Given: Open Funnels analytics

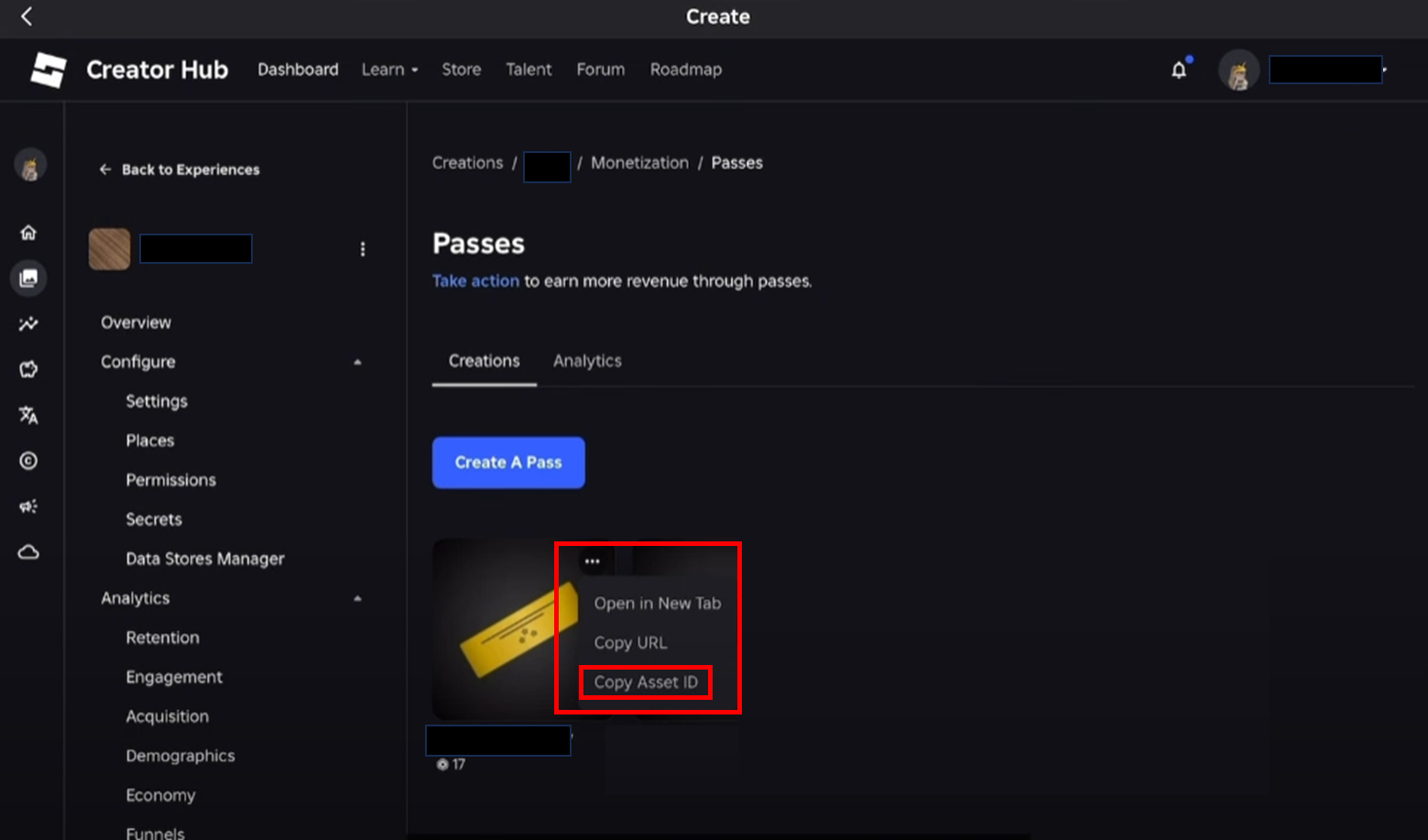Looking at the screenshot, I should pos(155,833).
